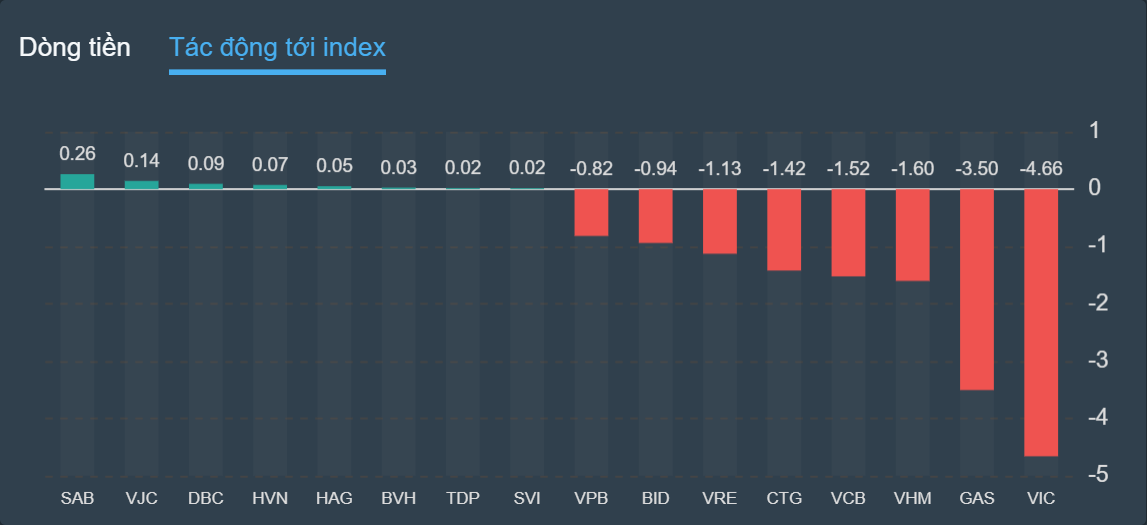Select the Tác động tới index tab
Viewport: 1147px width, 525px height.
point(277,47)
